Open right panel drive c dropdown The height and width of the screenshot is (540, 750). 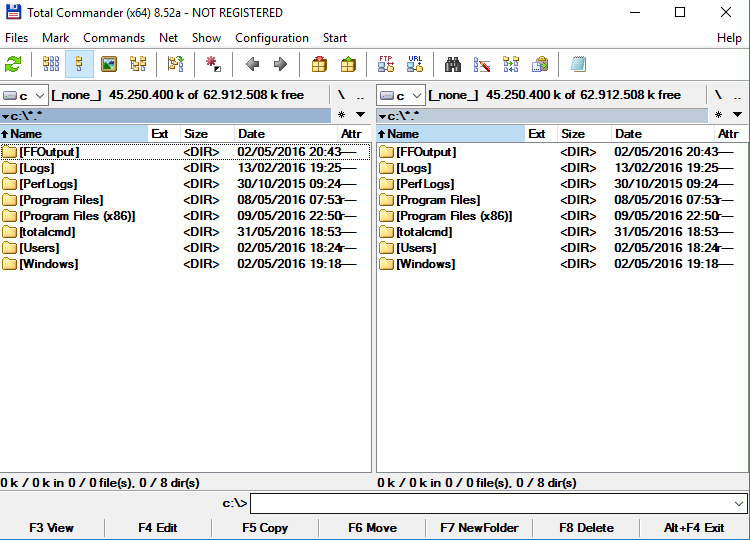point(401,96)
